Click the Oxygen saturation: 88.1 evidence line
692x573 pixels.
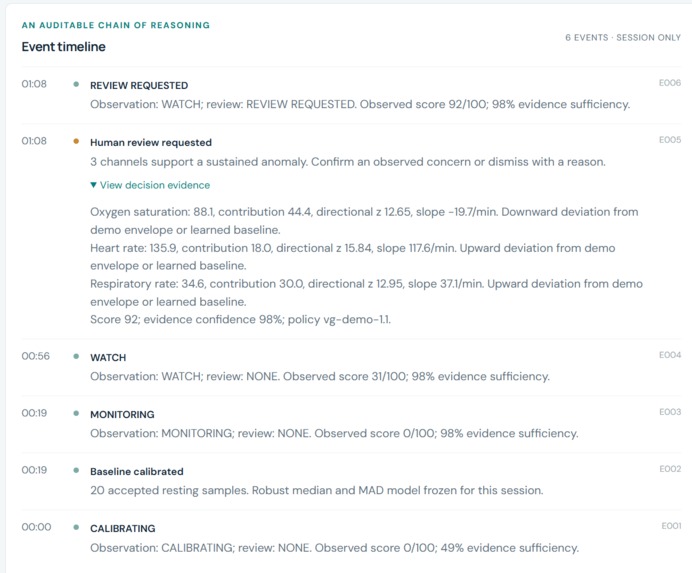364,221
